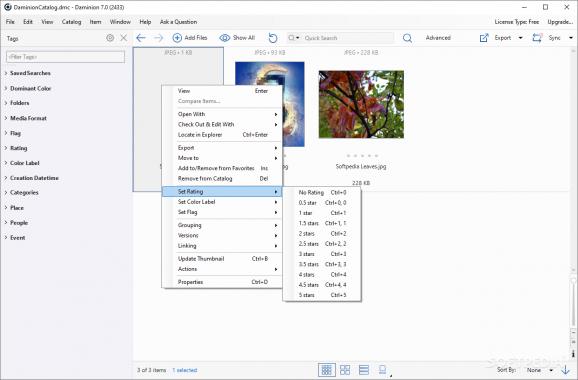Viewport: 578px width, 380px height.
Task: Set rating to 0.5 star
Action: 322,202
